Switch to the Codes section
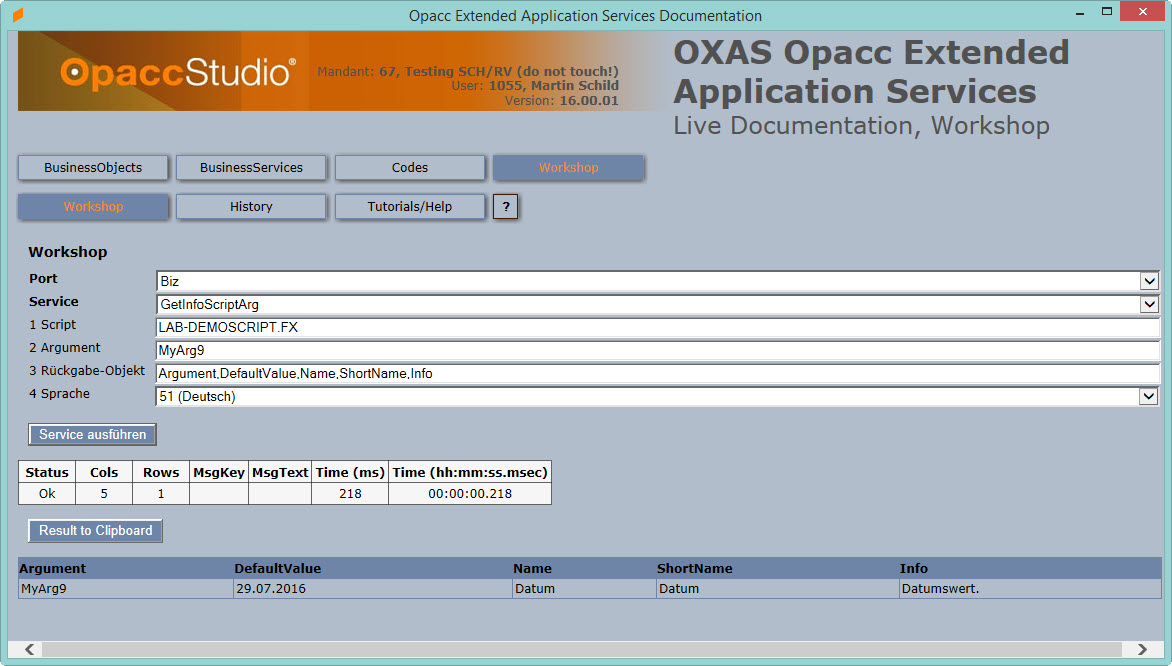Image resolution: width=1172 pixels, height=666 pixels. (x=410, y=167)
